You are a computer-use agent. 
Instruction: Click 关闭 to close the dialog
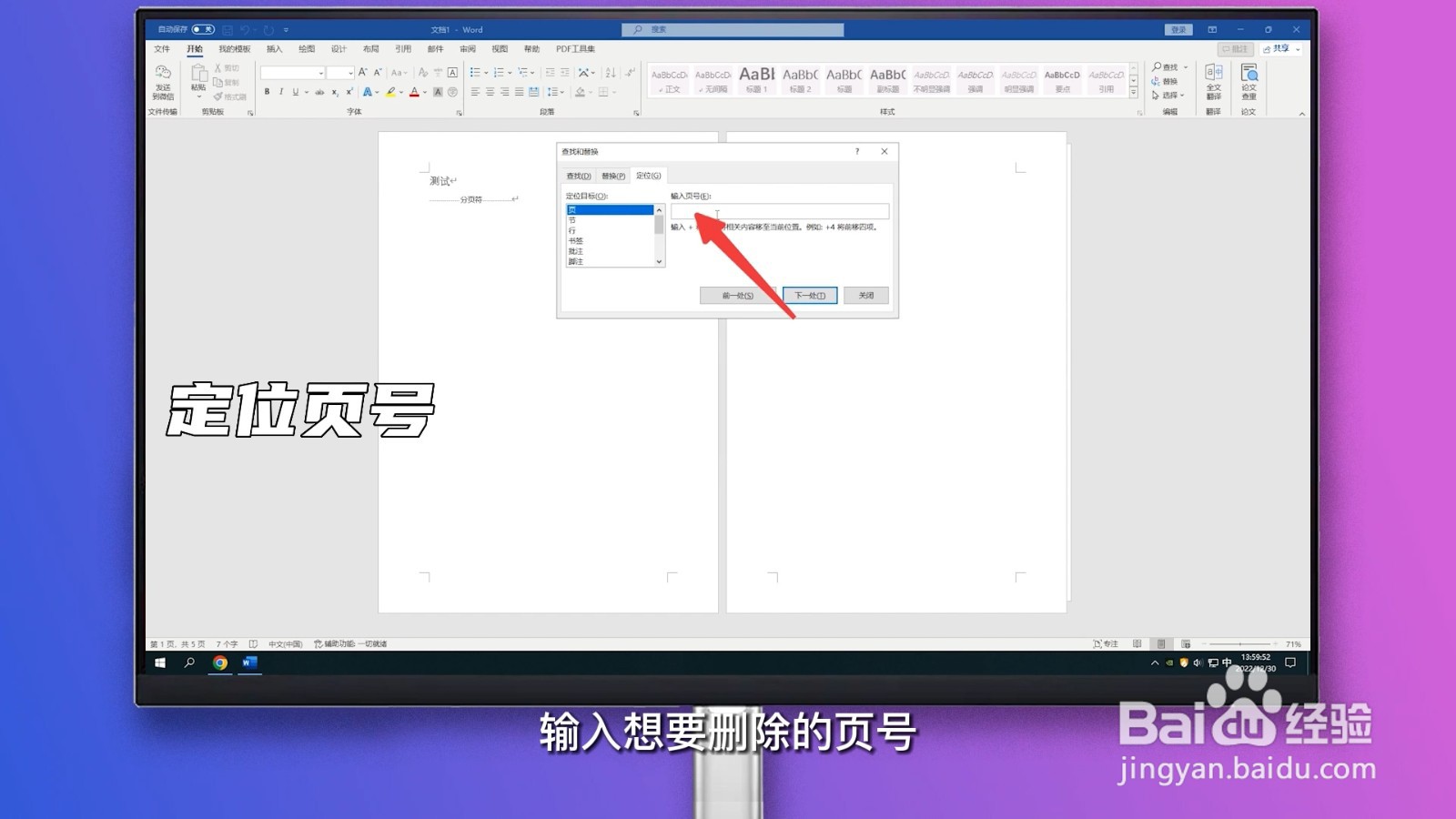point(864,295)
